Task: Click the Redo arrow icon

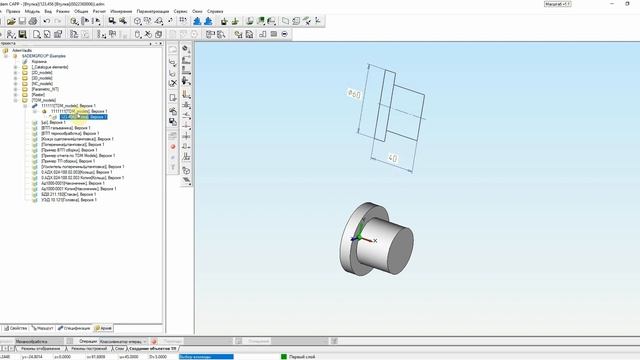Action: click(x=58, y=21)
